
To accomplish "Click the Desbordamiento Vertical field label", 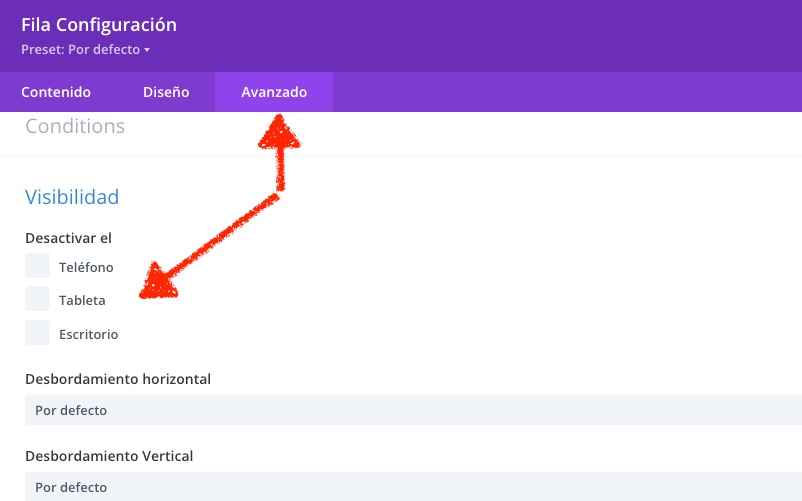I will pos(109,456).
